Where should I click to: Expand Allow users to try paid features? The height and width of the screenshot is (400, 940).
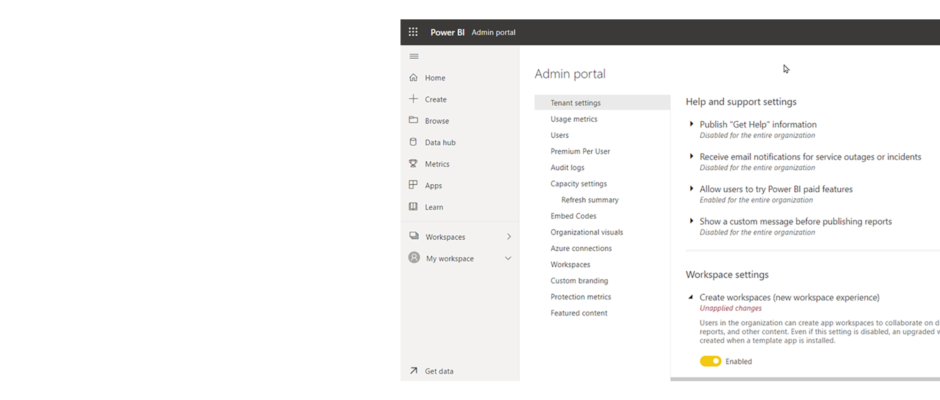[x=692, y=188]
